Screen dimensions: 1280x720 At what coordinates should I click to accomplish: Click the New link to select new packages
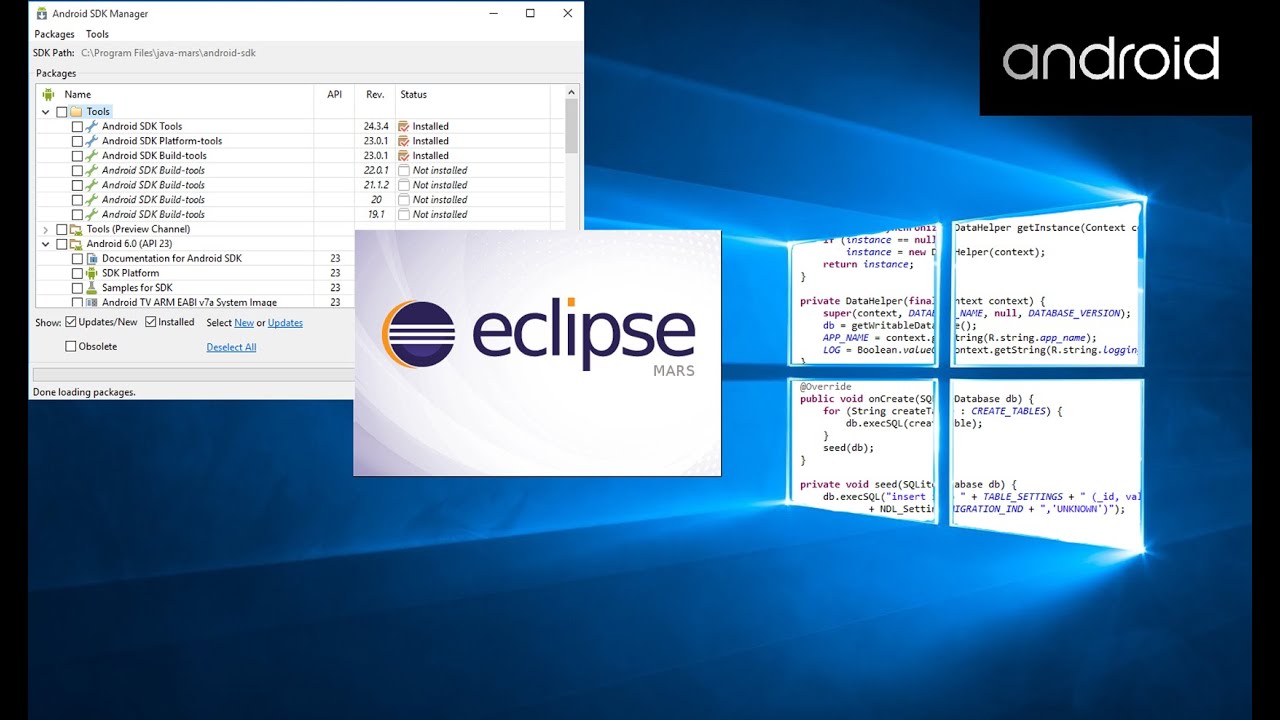tap(244, 323)
